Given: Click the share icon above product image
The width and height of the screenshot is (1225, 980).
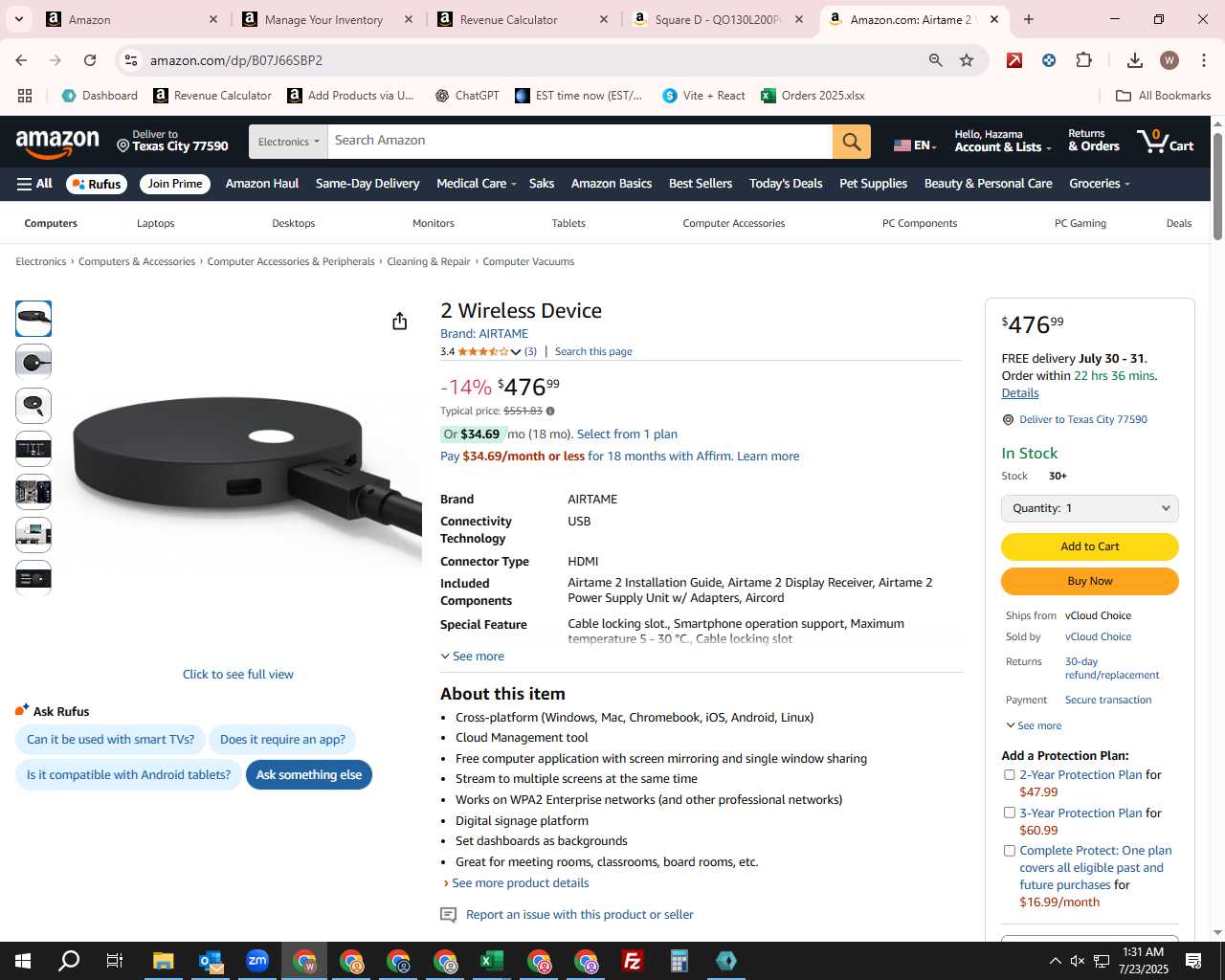Looking at the screenshot, I should click(400, 321).
